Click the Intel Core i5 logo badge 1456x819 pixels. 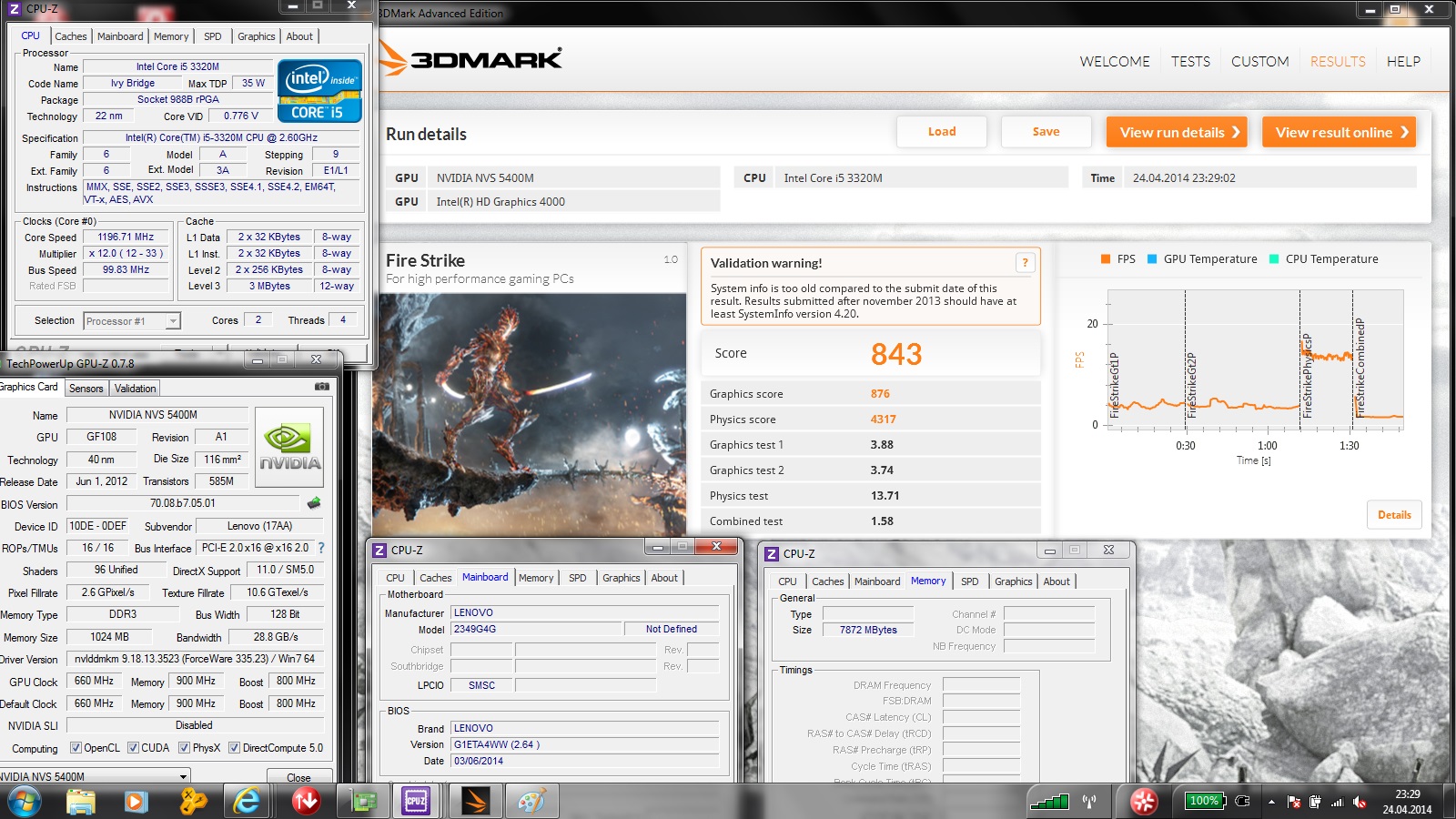tap(319, 90)
